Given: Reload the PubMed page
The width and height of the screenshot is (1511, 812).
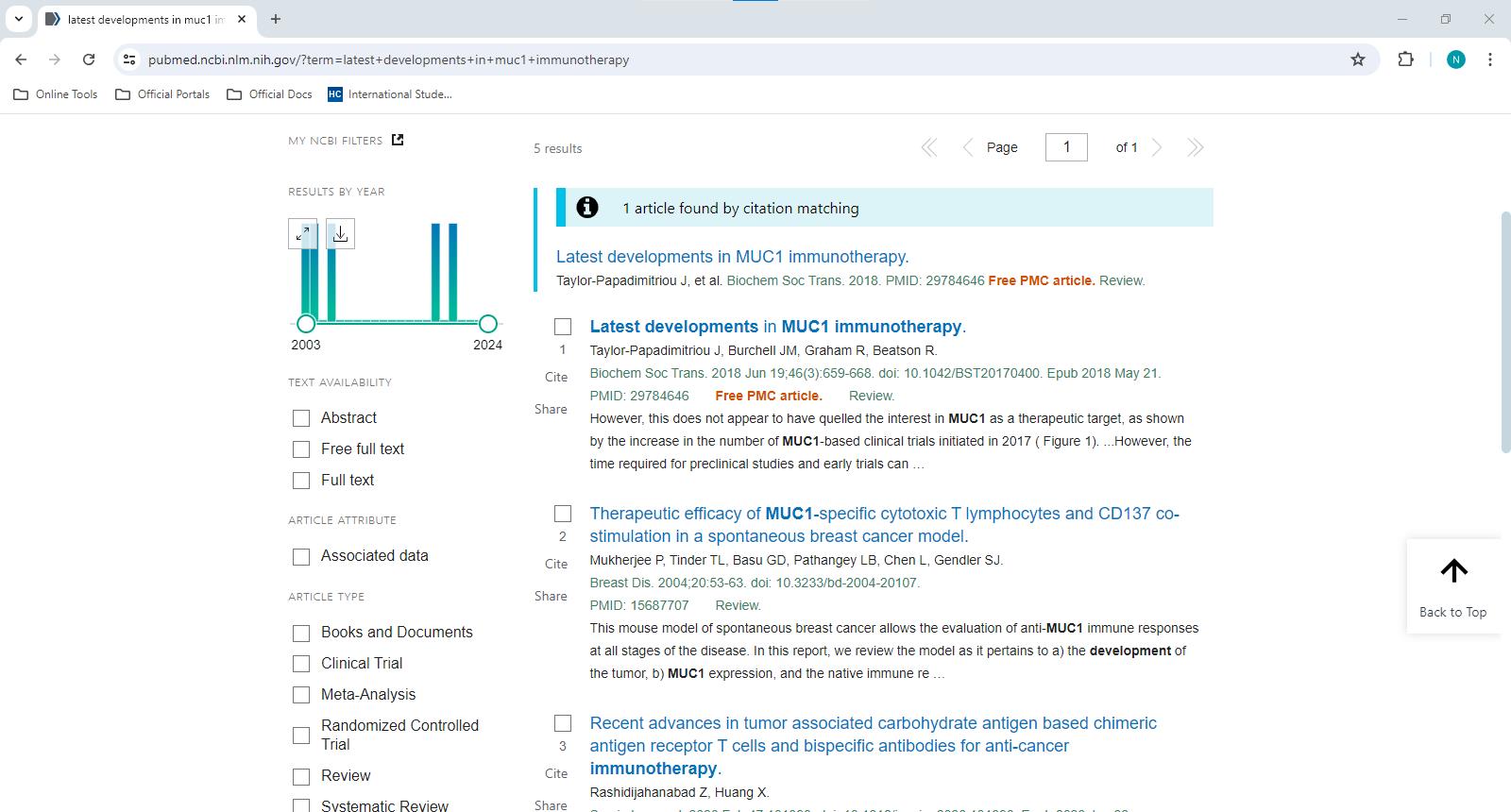Looking at the screenshot, I should [x=89, y=59].
